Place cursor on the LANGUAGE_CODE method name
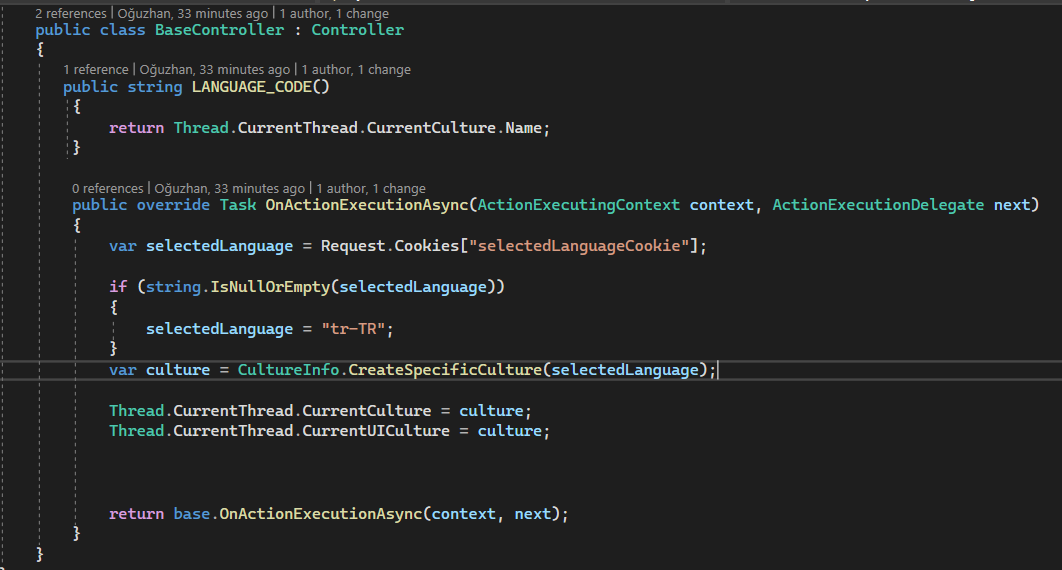Screen dimensions: 1062x570 (251, 87)
